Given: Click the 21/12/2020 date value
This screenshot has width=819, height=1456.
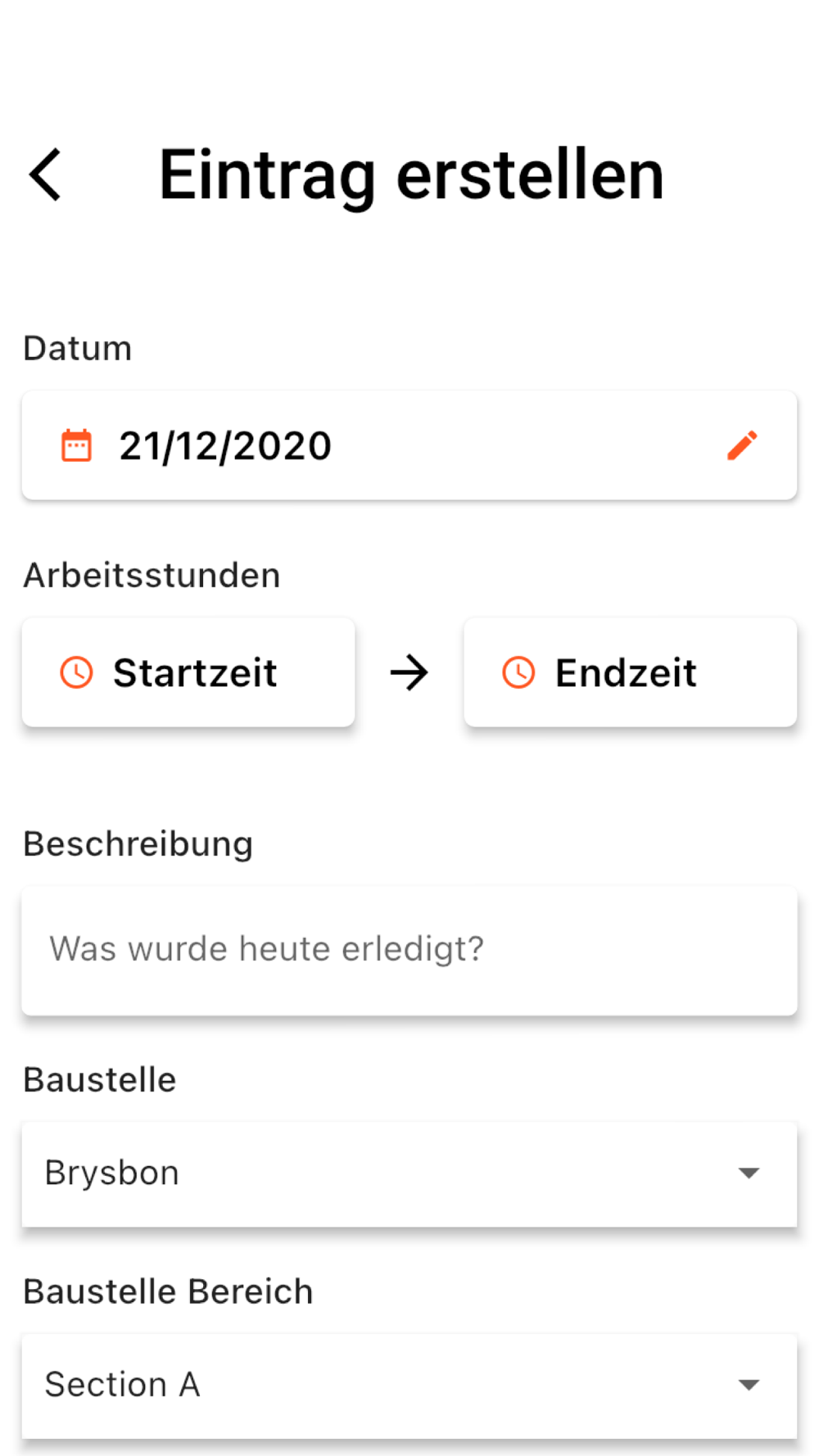Looking at the screenshot, I should [225, 446].
